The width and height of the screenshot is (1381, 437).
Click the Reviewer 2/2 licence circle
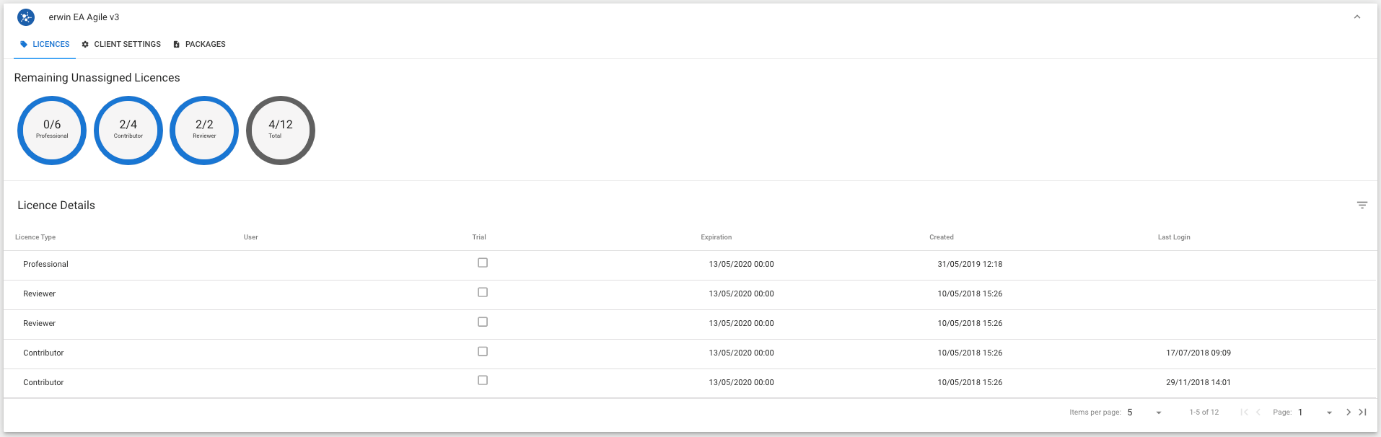point(204,129)
